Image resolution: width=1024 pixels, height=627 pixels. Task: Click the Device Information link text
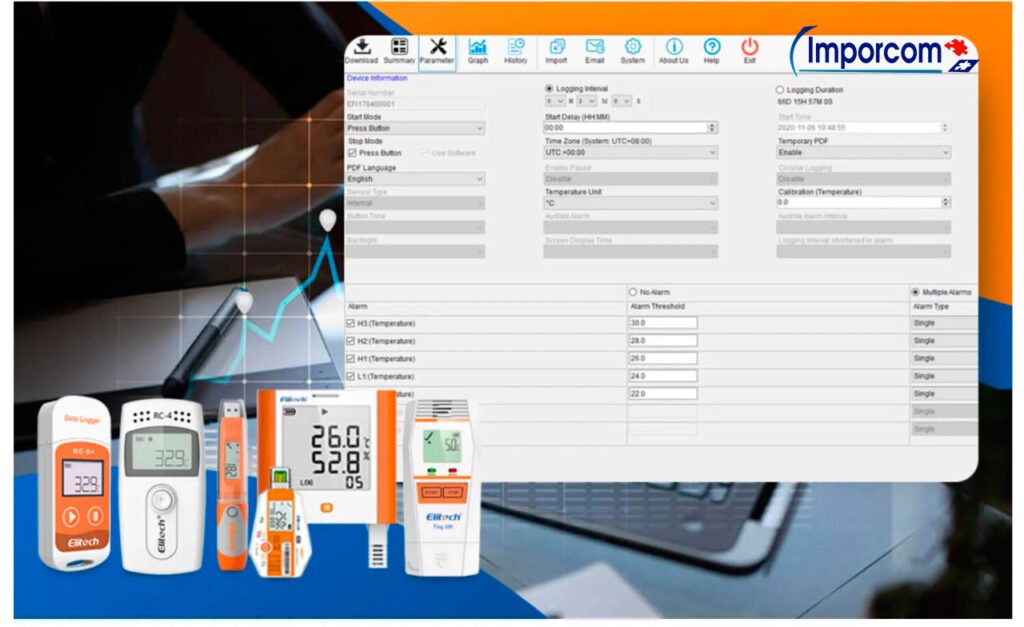point(377,78)
